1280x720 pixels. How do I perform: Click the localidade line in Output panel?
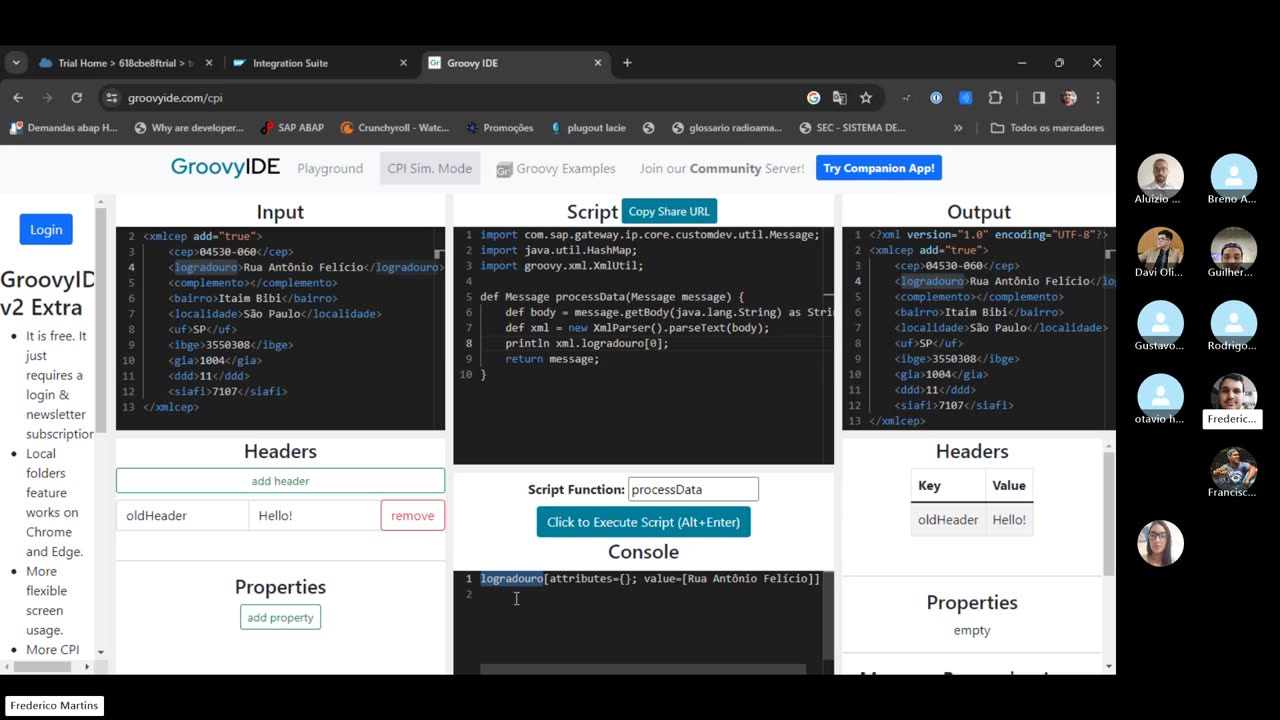point(1001,328)
